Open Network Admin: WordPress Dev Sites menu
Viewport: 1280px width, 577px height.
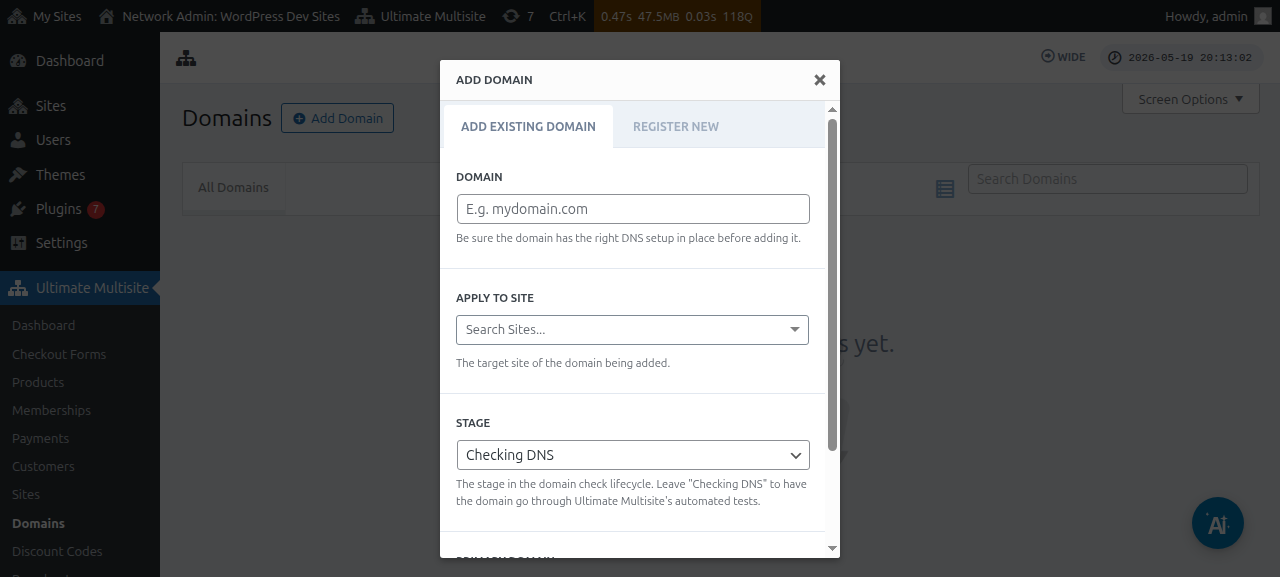click(x=220, y=16)
